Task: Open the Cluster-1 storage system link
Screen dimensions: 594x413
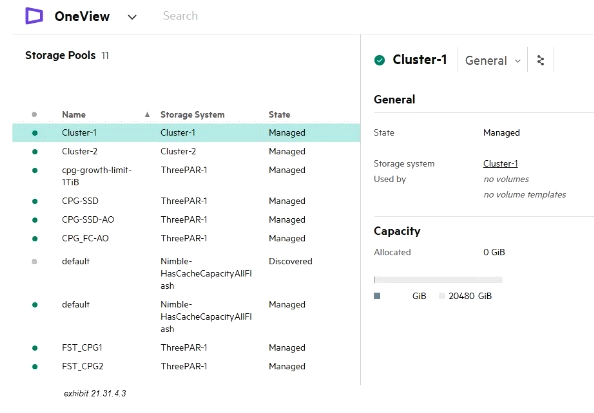Action: [500, 163]
